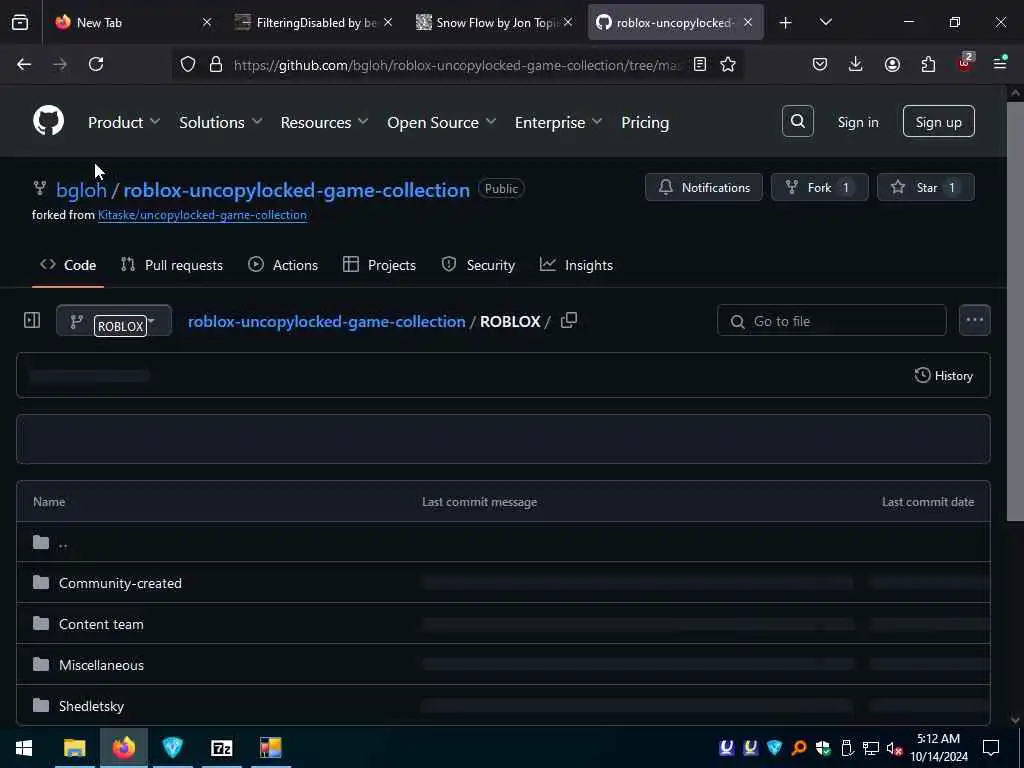
Task: Star the repository
Action: pos(925,187)
